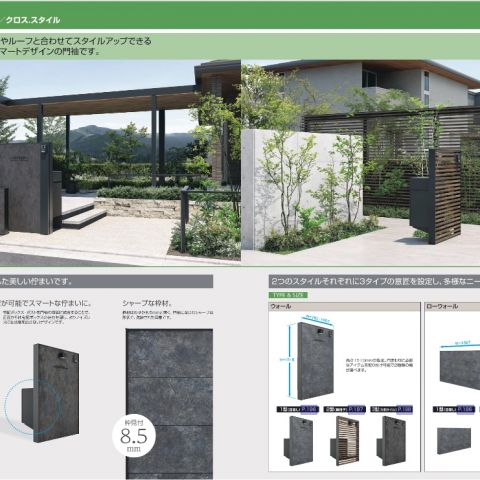This screenshot has width=480, height=480.
Task: Click the concrete wall garden photo
Action: [x=361, y=163]
